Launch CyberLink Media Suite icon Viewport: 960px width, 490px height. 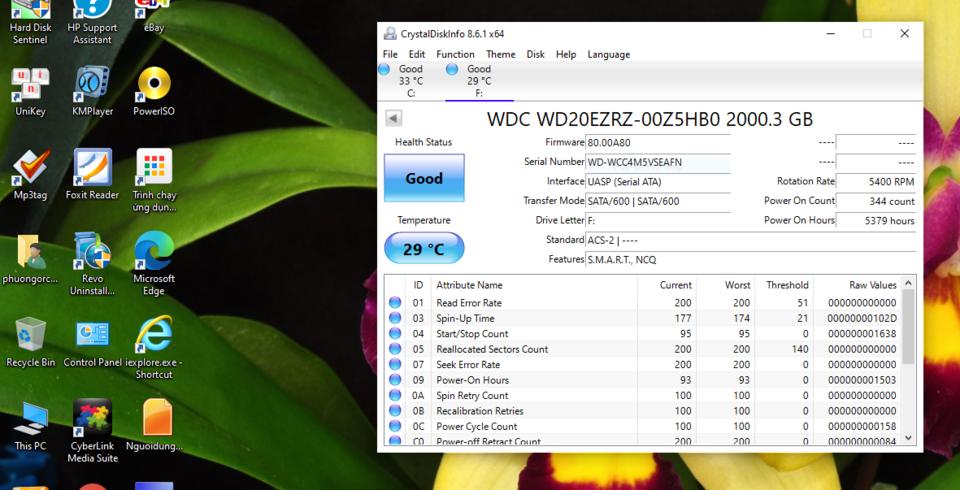click(x=92, y=431)
